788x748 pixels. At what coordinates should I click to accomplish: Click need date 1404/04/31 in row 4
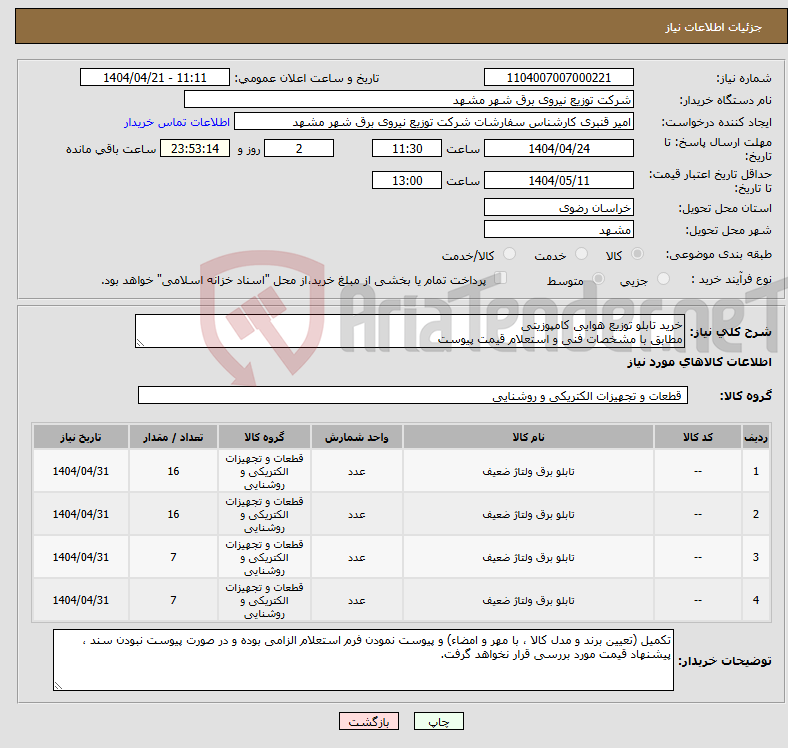coord(81,600)
